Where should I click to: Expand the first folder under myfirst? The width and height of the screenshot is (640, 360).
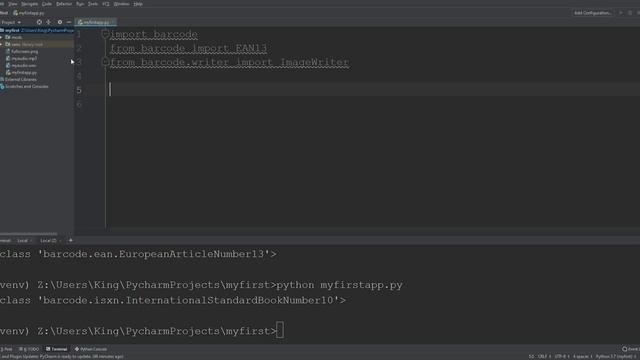(x=2, y=37)
